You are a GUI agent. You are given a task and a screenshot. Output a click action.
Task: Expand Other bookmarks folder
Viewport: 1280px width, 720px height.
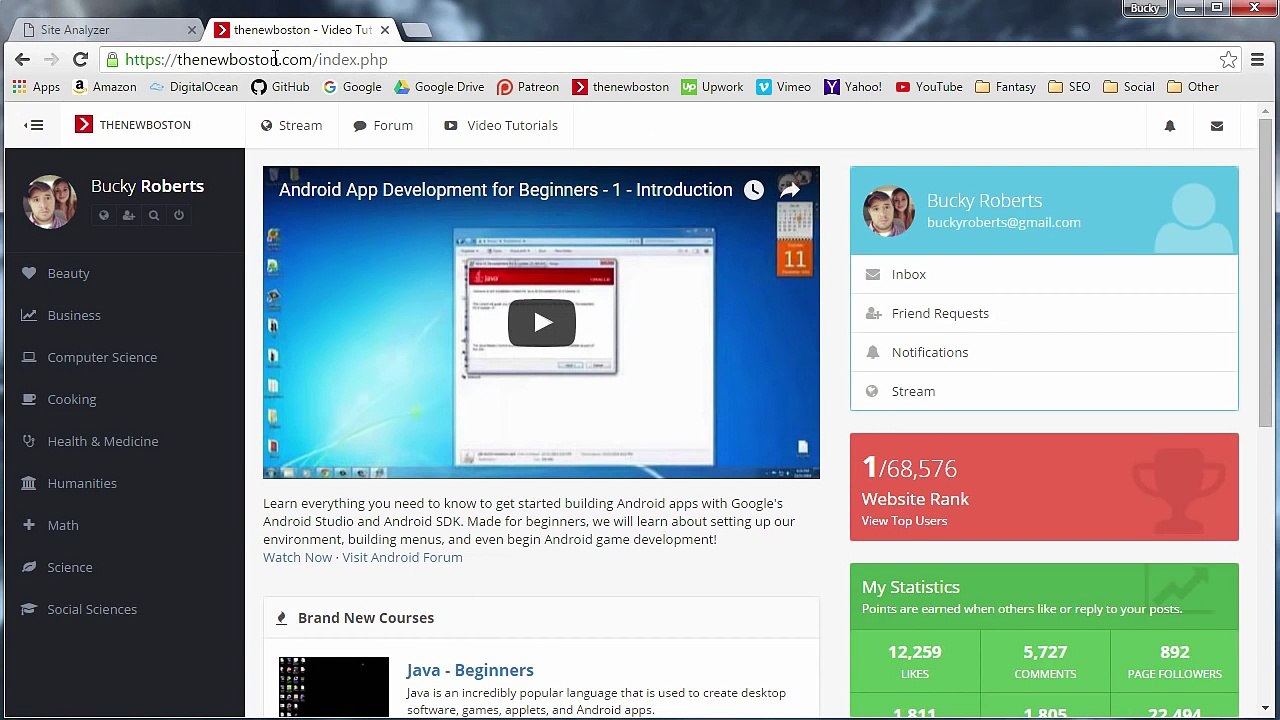point(1193,87)
